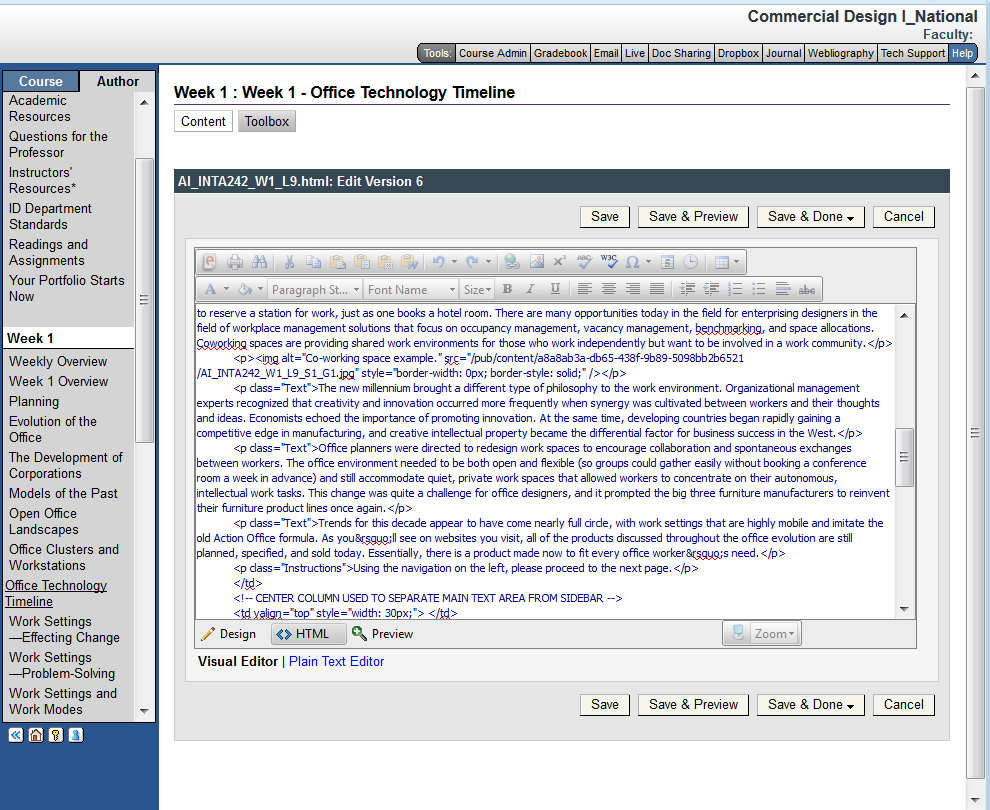Click the home icon below course sidebar
This screenshot has width=990, height=810.
tap(36, 735)
